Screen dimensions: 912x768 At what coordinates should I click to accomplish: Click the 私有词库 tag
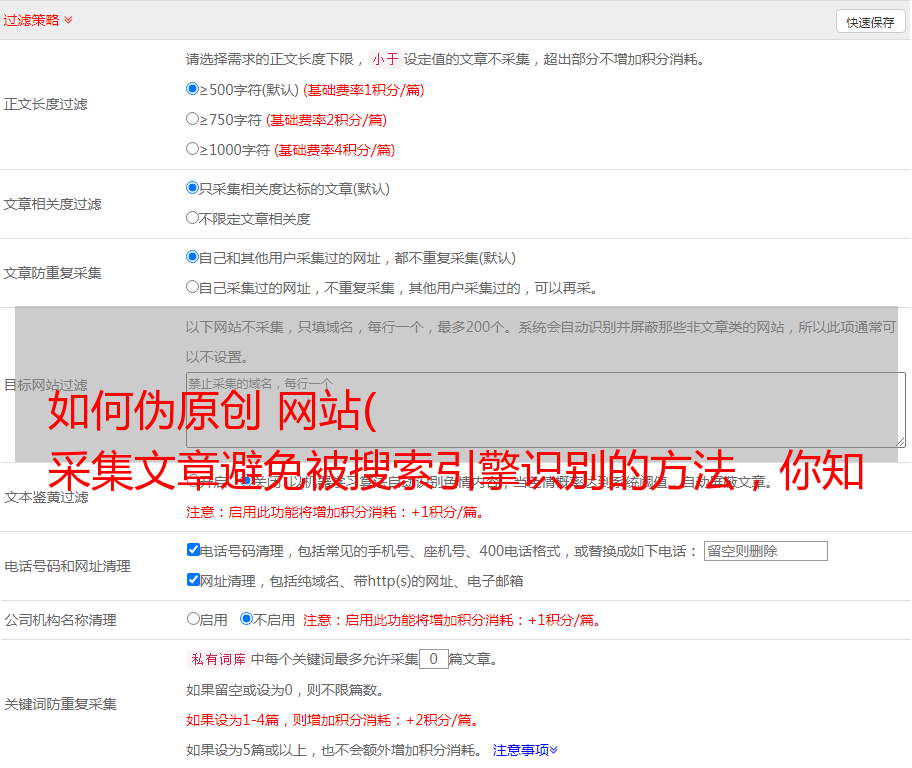click(x=218, y=659)
